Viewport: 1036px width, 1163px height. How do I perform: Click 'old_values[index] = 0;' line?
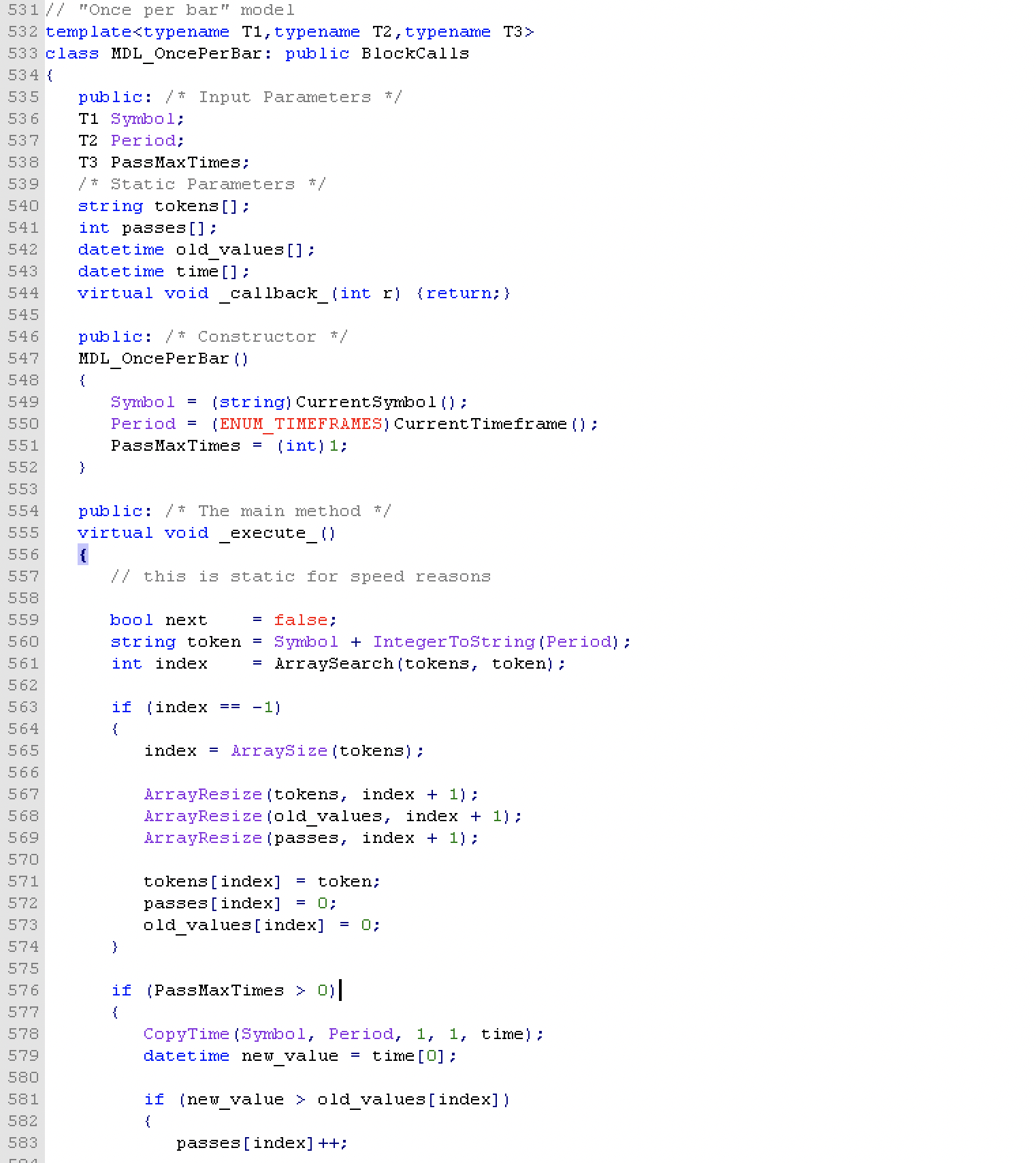[262, 925]
